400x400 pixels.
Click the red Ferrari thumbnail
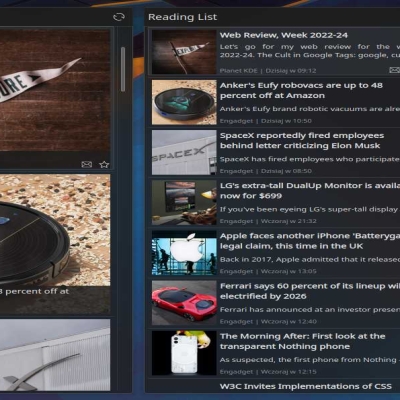click(184, 303)
